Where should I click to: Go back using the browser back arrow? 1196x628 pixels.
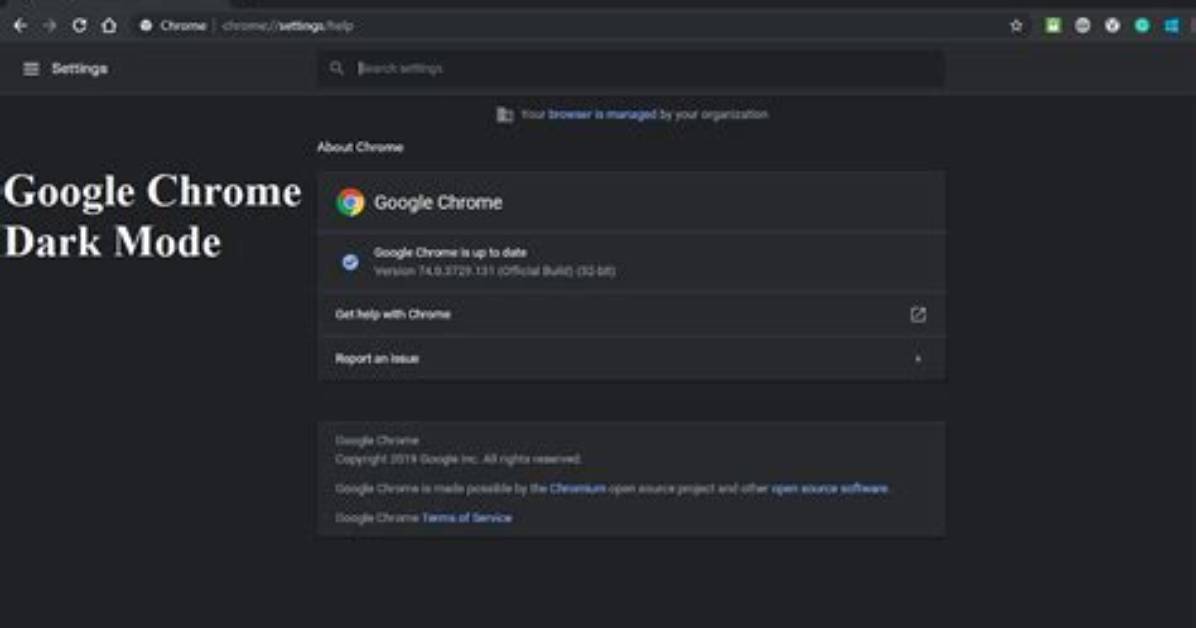[x=21, y=25]
